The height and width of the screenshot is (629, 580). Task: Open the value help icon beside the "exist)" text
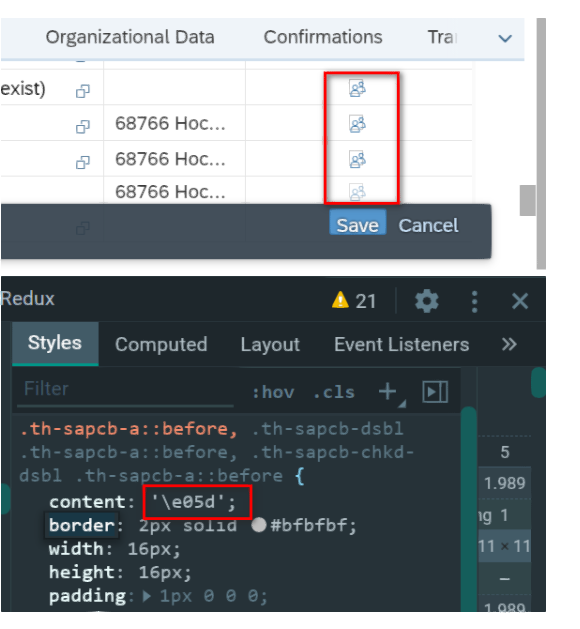pyautogui.click(x=83, y=91)
